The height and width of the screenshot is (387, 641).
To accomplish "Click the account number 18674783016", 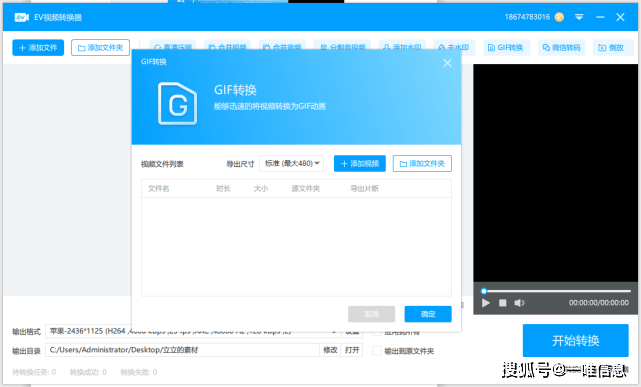I will [x=527, y=17].
